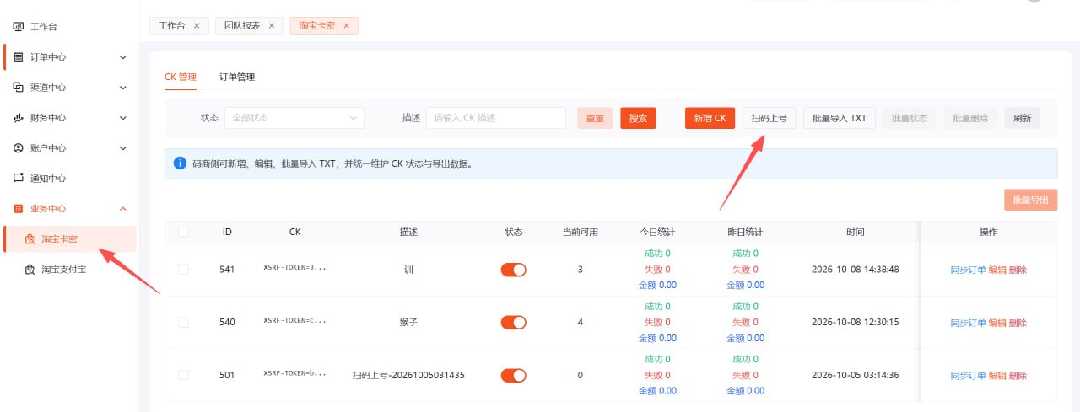Click the 搜索 button
1080x412 pixels.
(x=638, y=118)
